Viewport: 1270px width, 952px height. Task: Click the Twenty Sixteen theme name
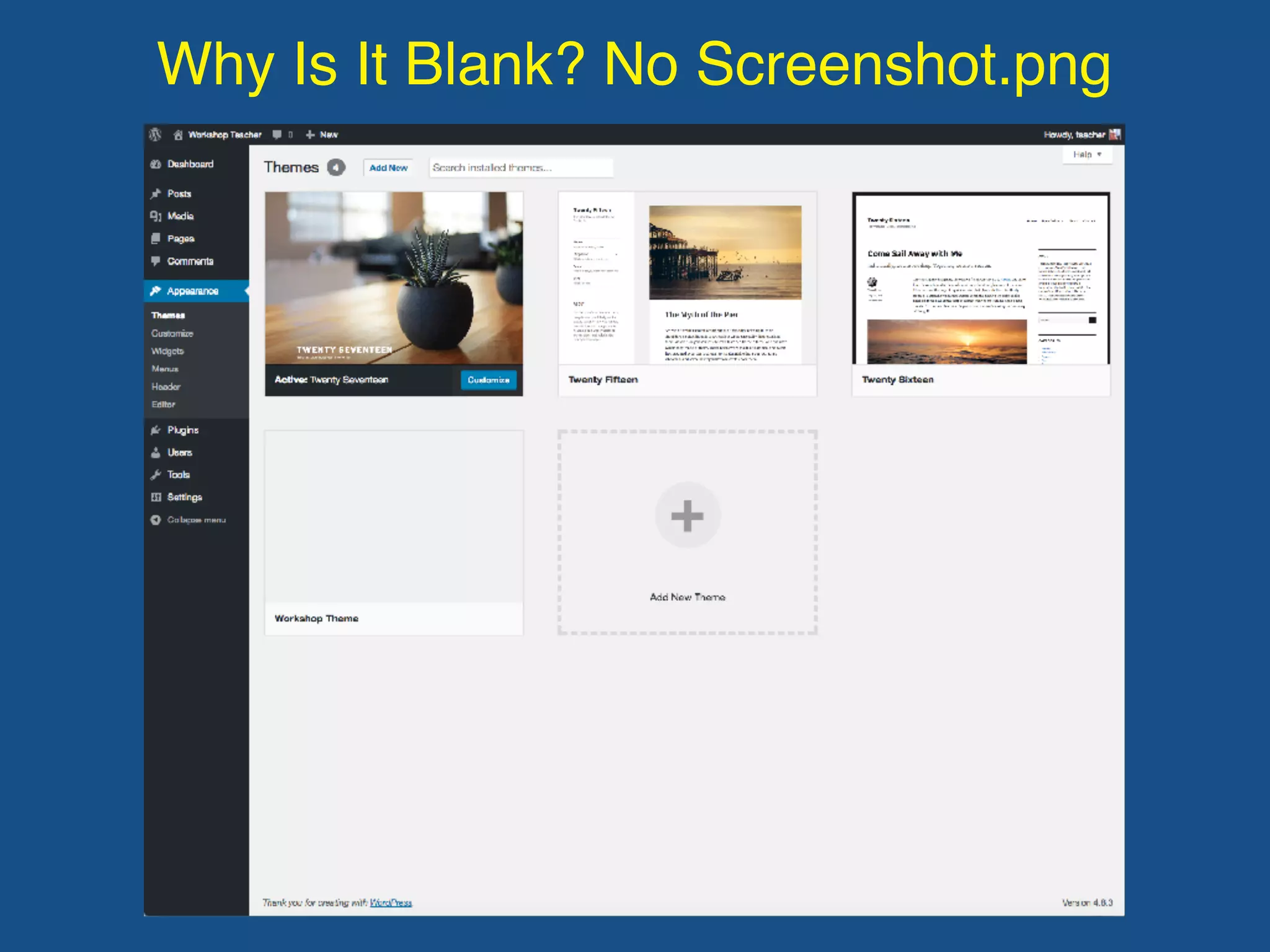[897, 380]
